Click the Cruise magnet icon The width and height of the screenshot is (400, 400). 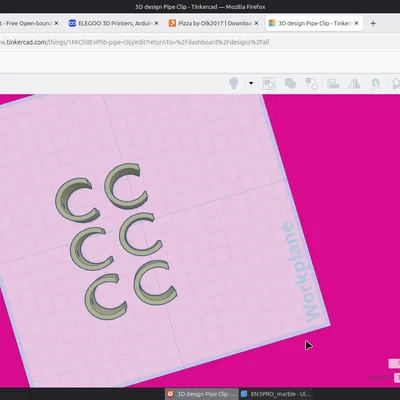pos(376,83)
